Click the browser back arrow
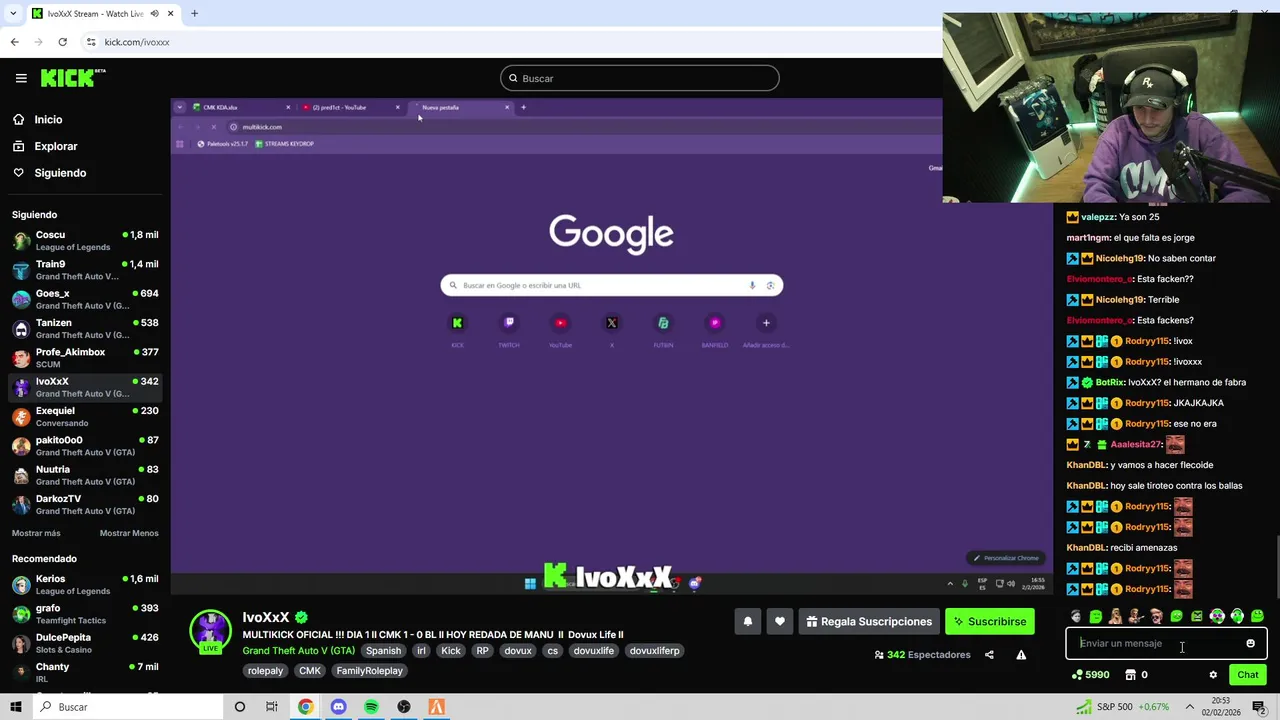The width and height of the screenshot is (1280, 720). point(14,42)
